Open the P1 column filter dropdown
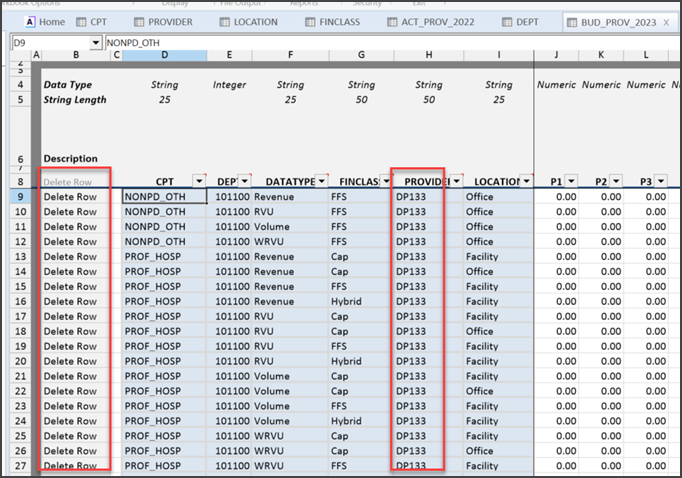The height and width of the screenshot is (478, 682). coord(571,181)
